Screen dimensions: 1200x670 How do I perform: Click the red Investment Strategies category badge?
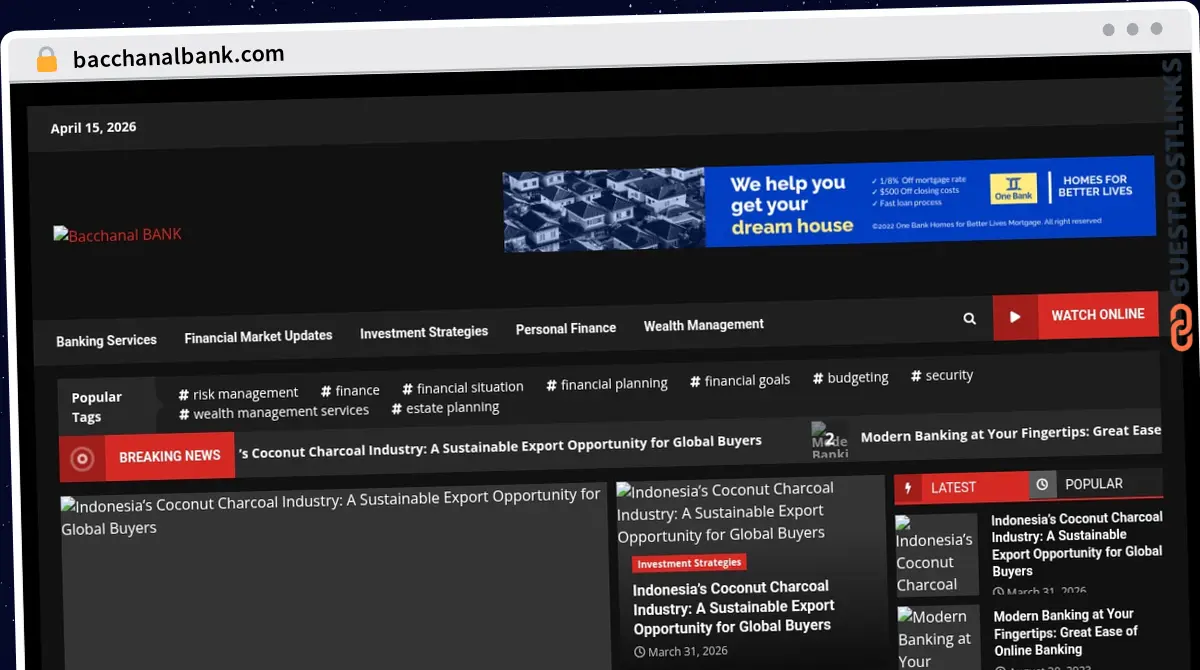(x=689, y=564)
